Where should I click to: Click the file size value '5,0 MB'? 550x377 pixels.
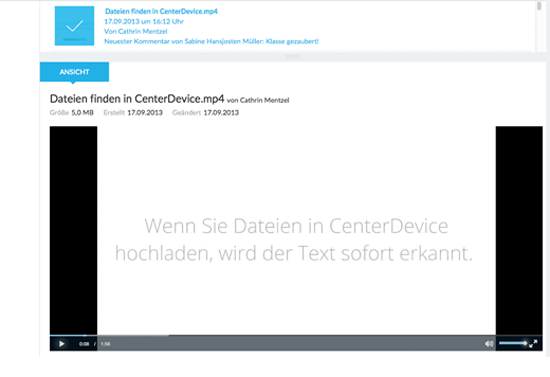tap(82, 113)
